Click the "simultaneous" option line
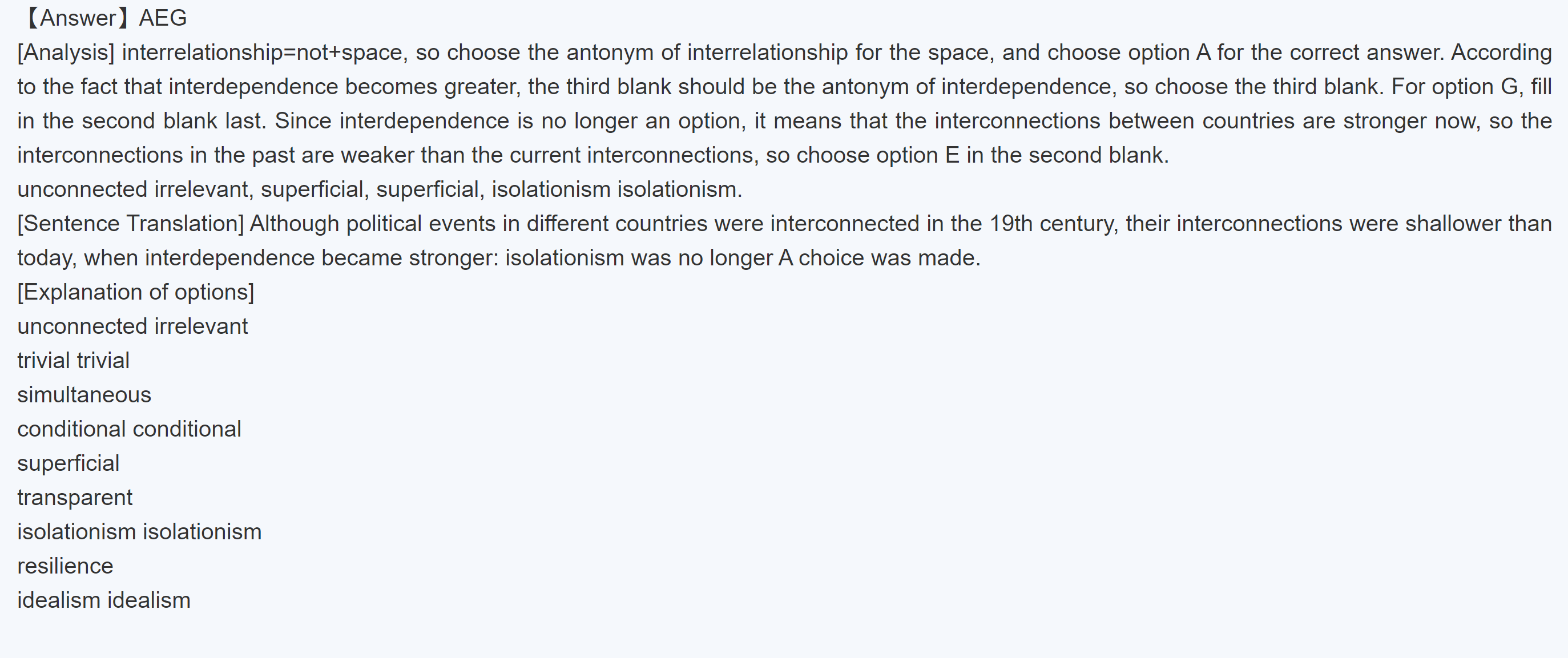1568x658 pixels. [84, 395]
